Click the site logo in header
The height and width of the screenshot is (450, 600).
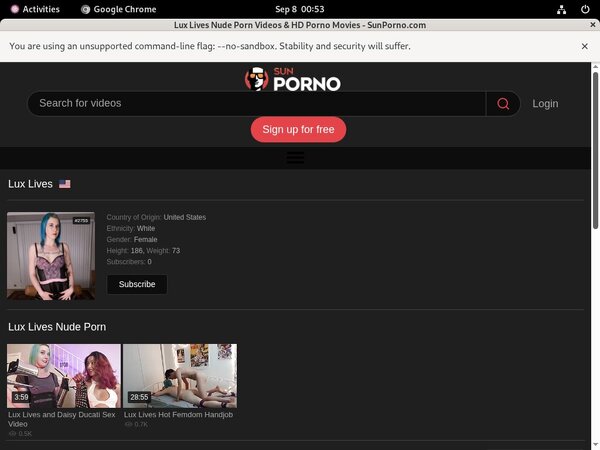click(x=294, y=79)
